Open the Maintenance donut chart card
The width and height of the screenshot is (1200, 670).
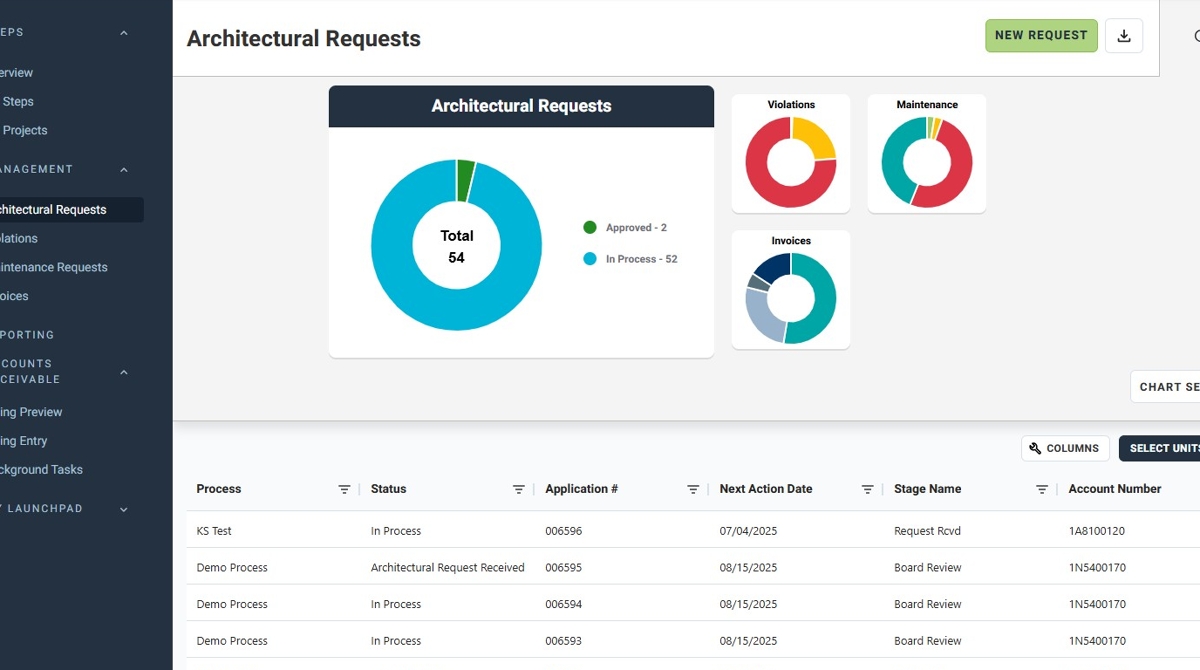pos(927,154)
